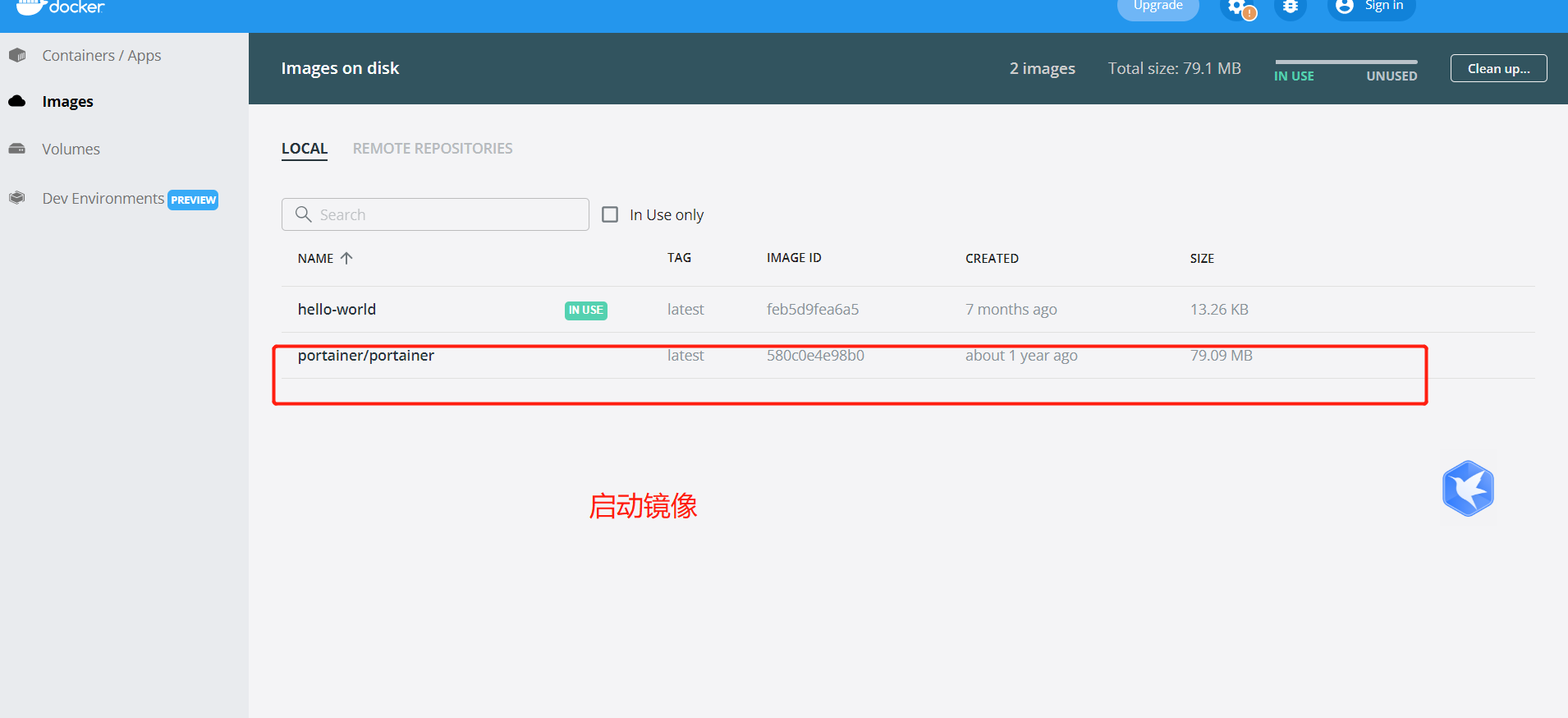Sort by TAG column header
The height and width of the screenshot is (718, 1568).
click(679, 258)
